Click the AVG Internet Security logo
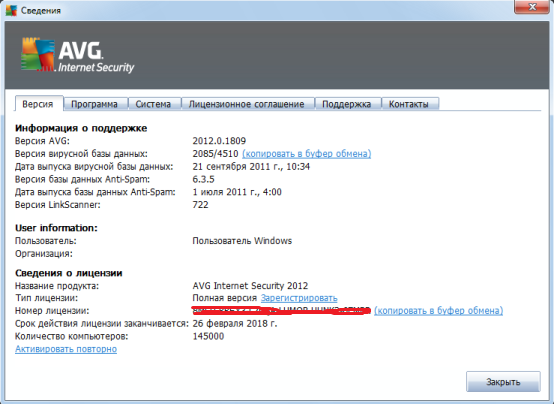This screenshot has width=554, height=404. point(78,55)
